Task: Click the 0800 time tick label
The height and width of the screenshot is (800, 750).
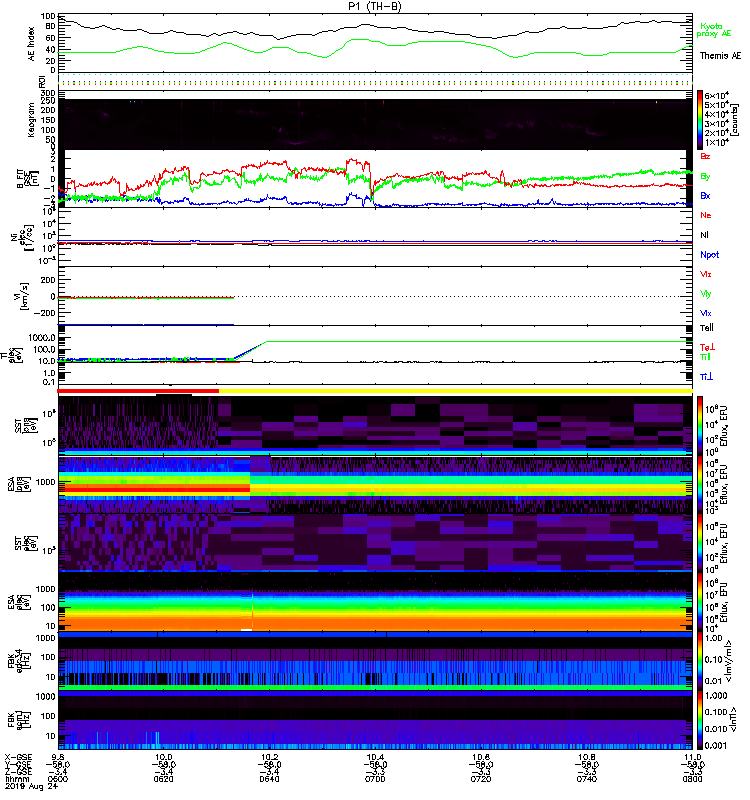Action: click(x=692, y=779)
